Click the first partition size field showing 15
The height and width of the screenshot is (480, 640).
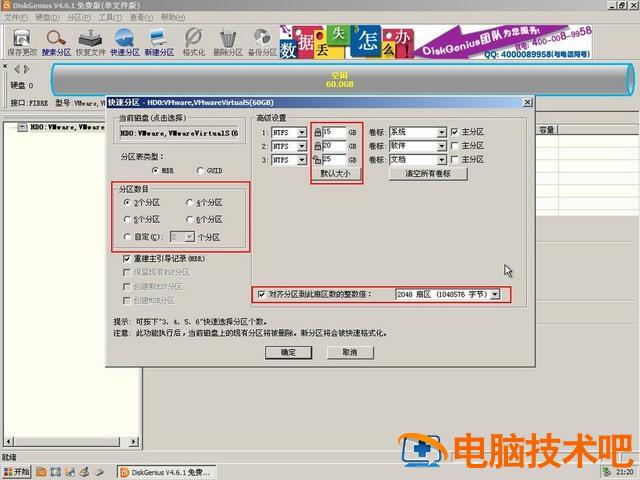pyautogui.click(x=334, y=132)
